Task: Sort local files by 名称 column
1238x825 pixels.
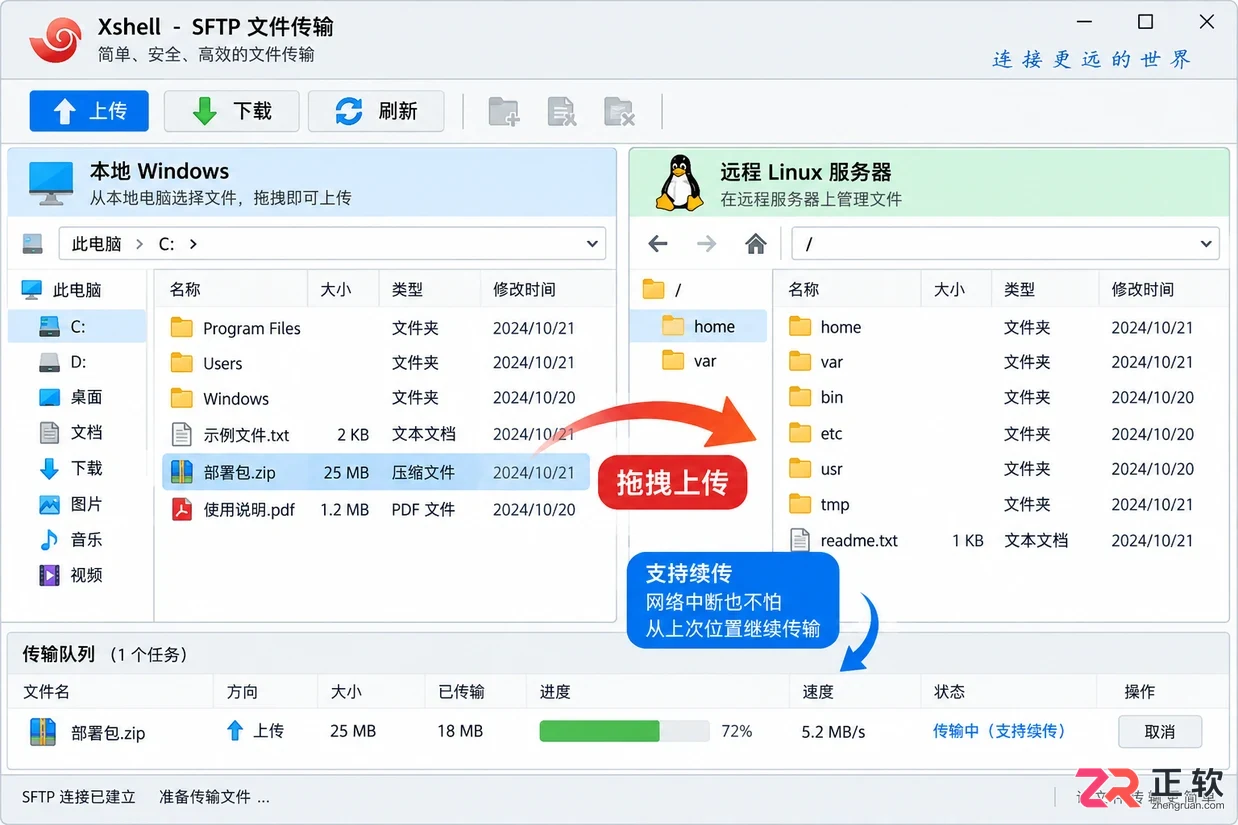Action: click(185, 289)
